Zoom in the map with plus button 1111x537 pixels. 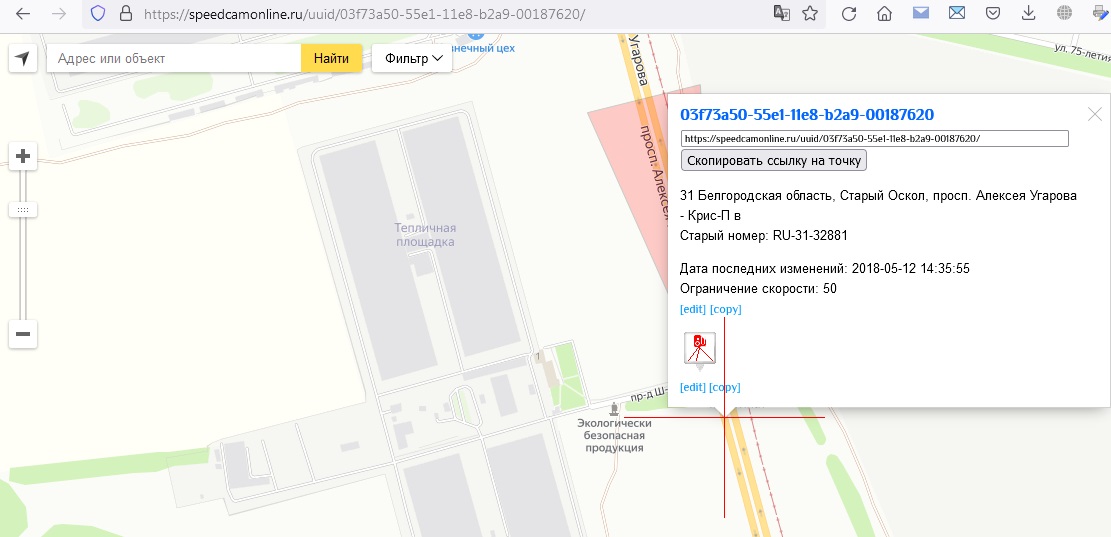23,156
